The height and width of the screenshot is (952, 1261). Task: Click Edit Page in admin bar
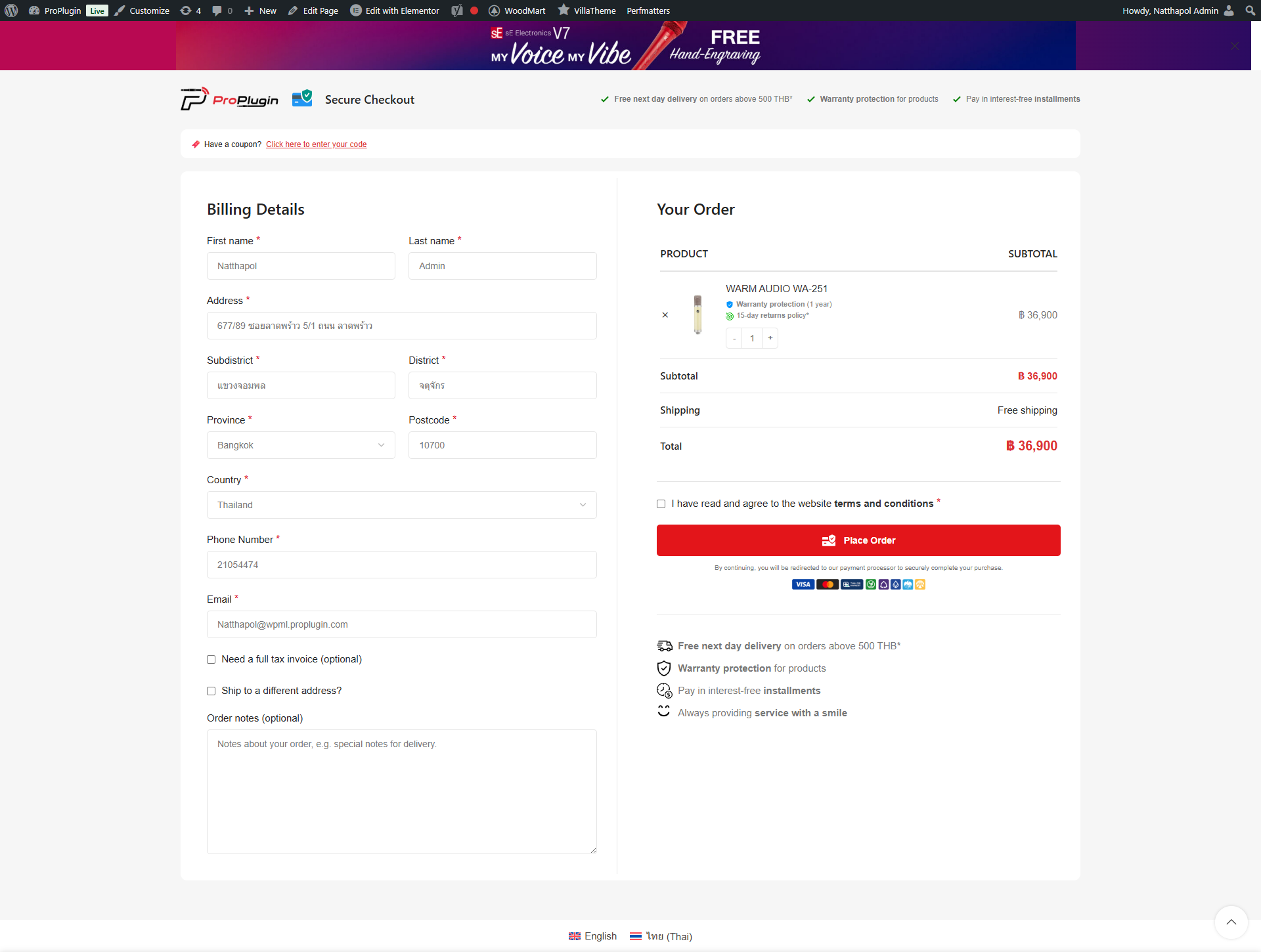[313, 11]
